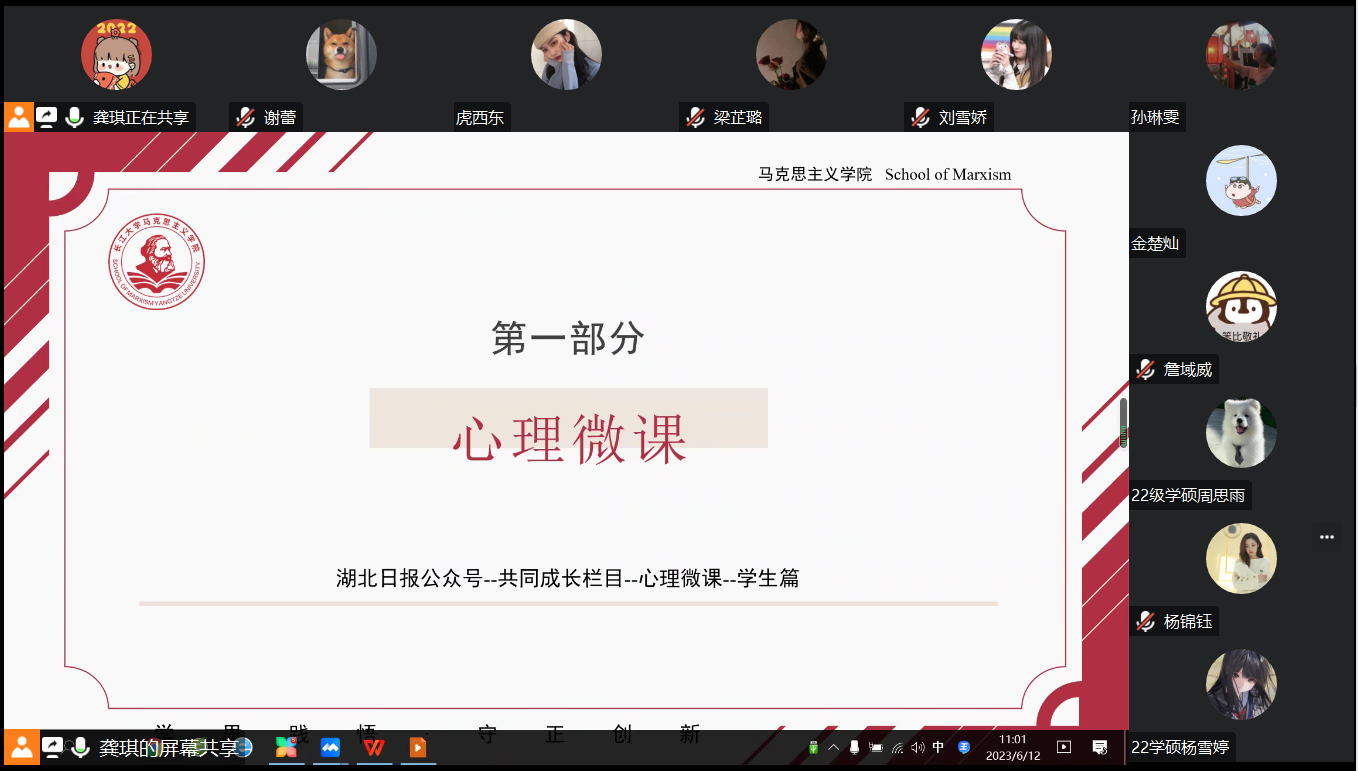The height and width of the screenshot is (771, 1358).
Task: Click the WPS Office icon in taskbar
Action: (x=374, y=747)
